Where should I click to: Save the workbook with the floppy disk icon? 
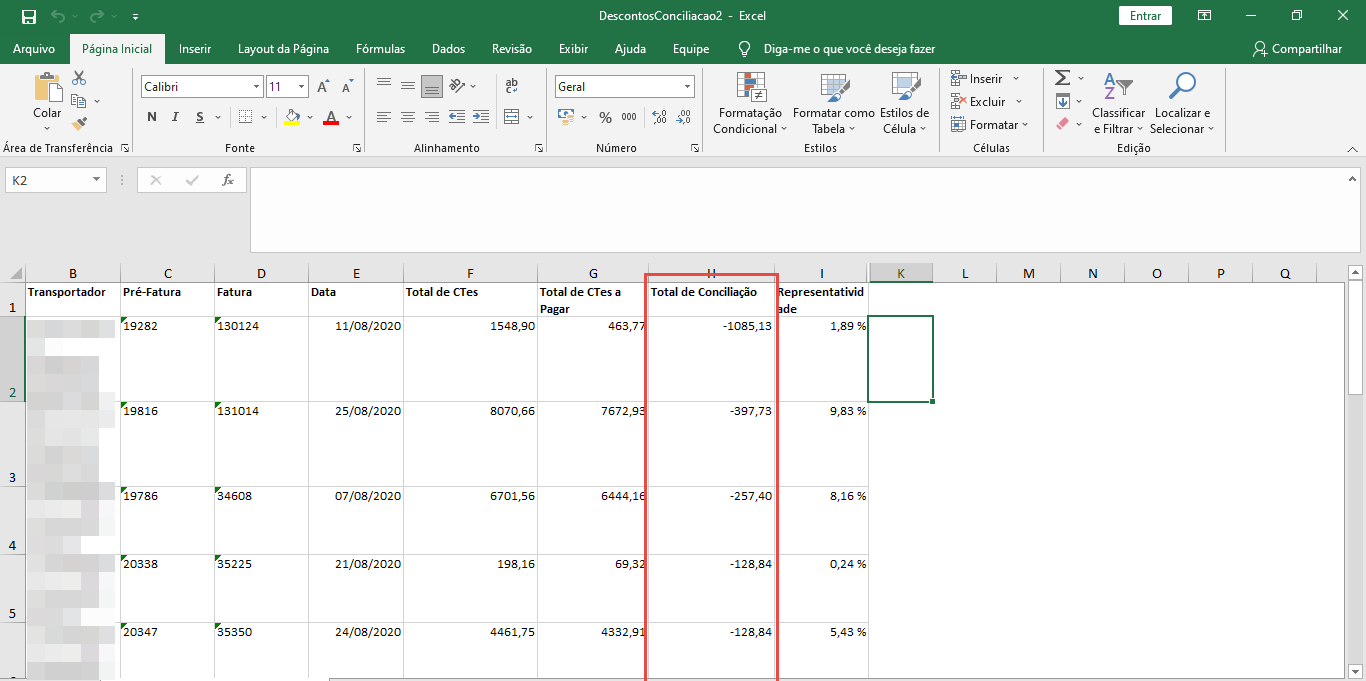[x=29, y=16]
